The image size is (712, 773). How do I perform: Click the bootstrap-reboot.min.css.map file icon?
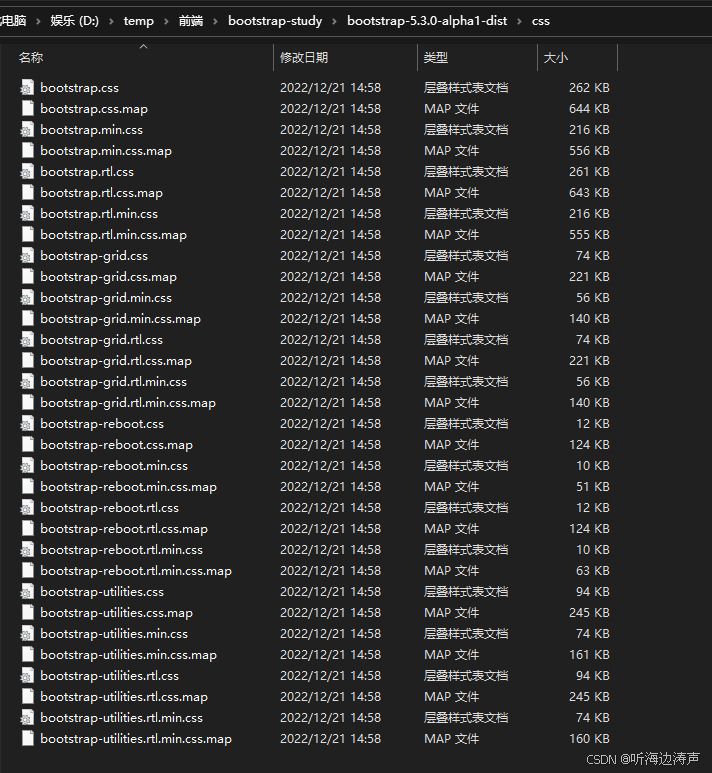(28, 487)
